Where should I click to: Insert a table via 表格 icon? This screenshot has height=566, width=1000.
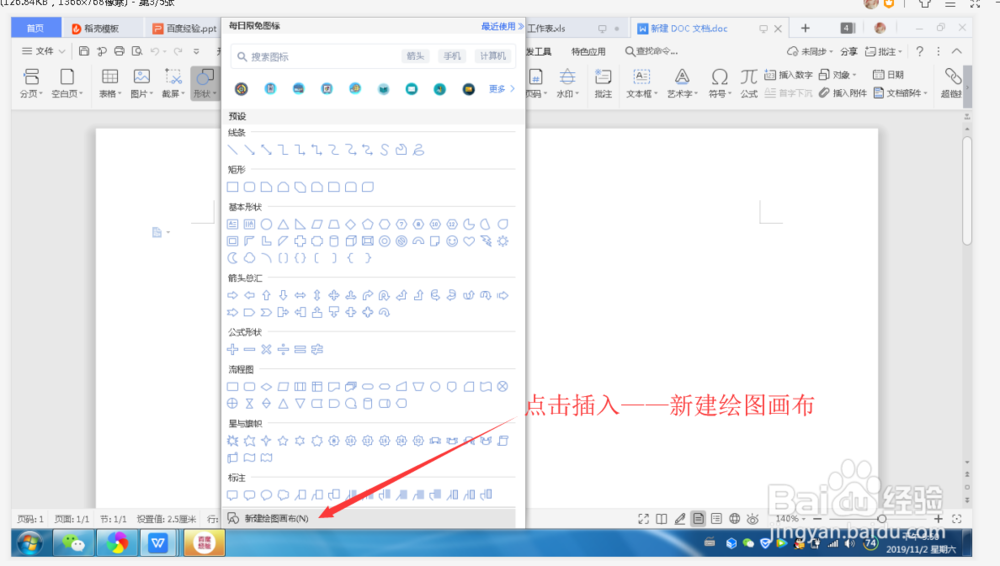pyautogui.click(x=110, y=83)
